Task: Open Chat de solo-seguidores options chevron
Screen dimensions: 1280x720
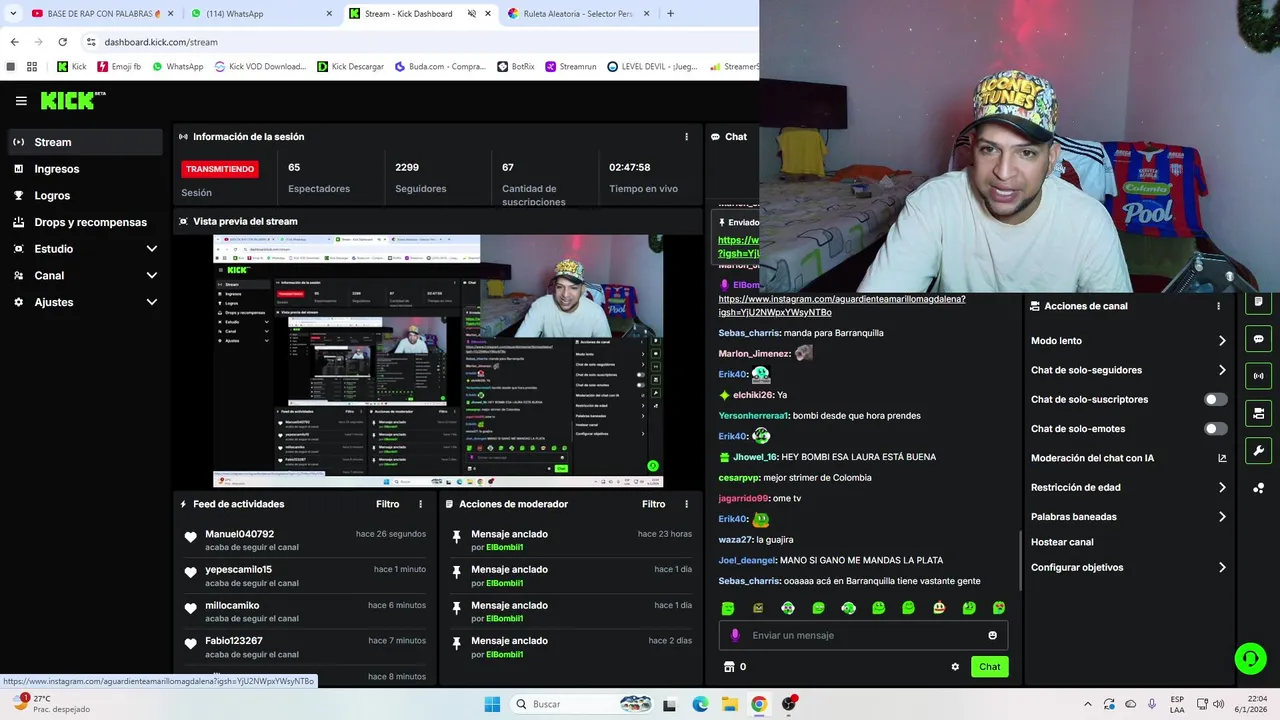Action: click(x=1222, y=370)
